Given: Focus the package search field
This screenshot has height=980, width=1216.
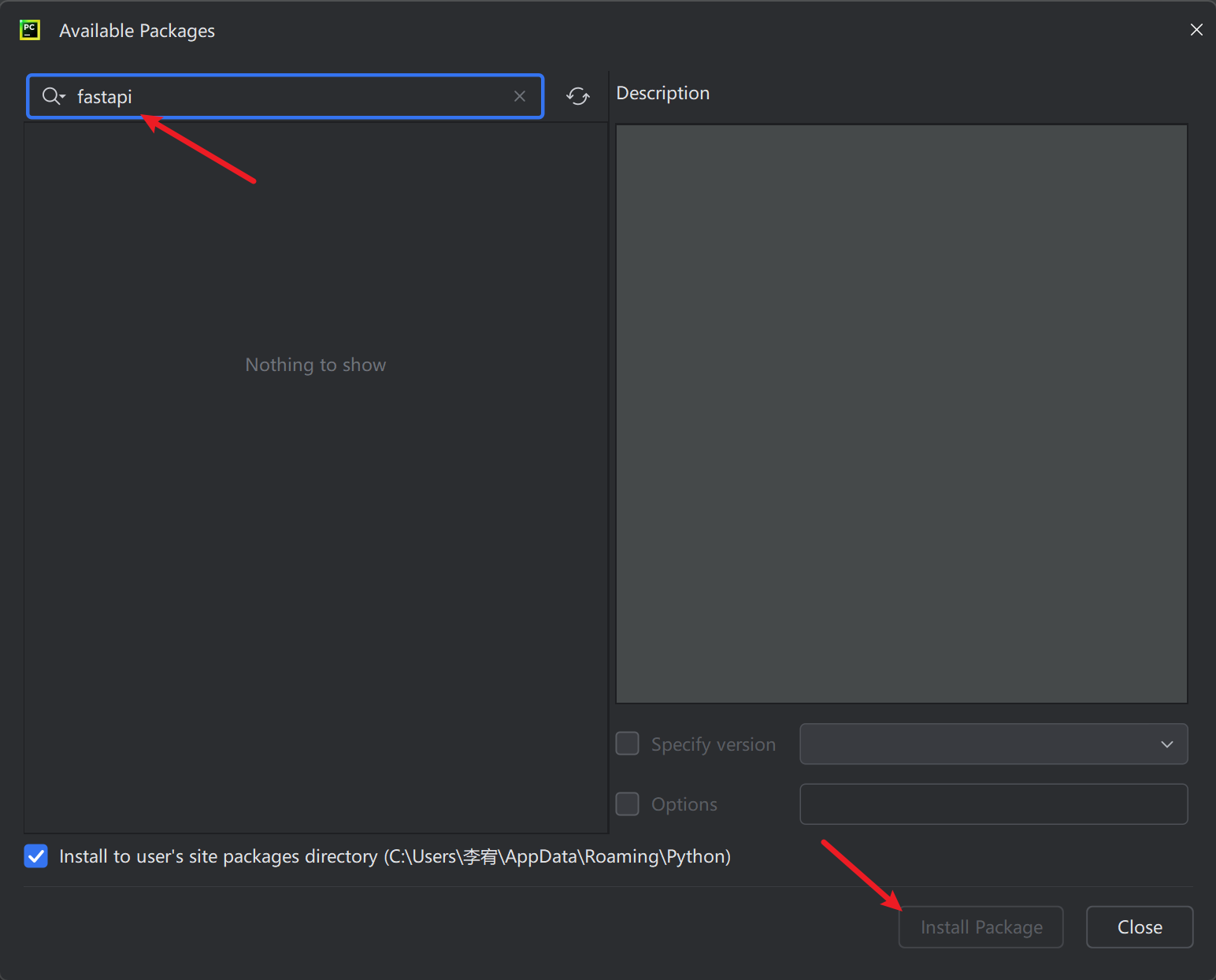Looking at the screenshot, I should 285,96.
